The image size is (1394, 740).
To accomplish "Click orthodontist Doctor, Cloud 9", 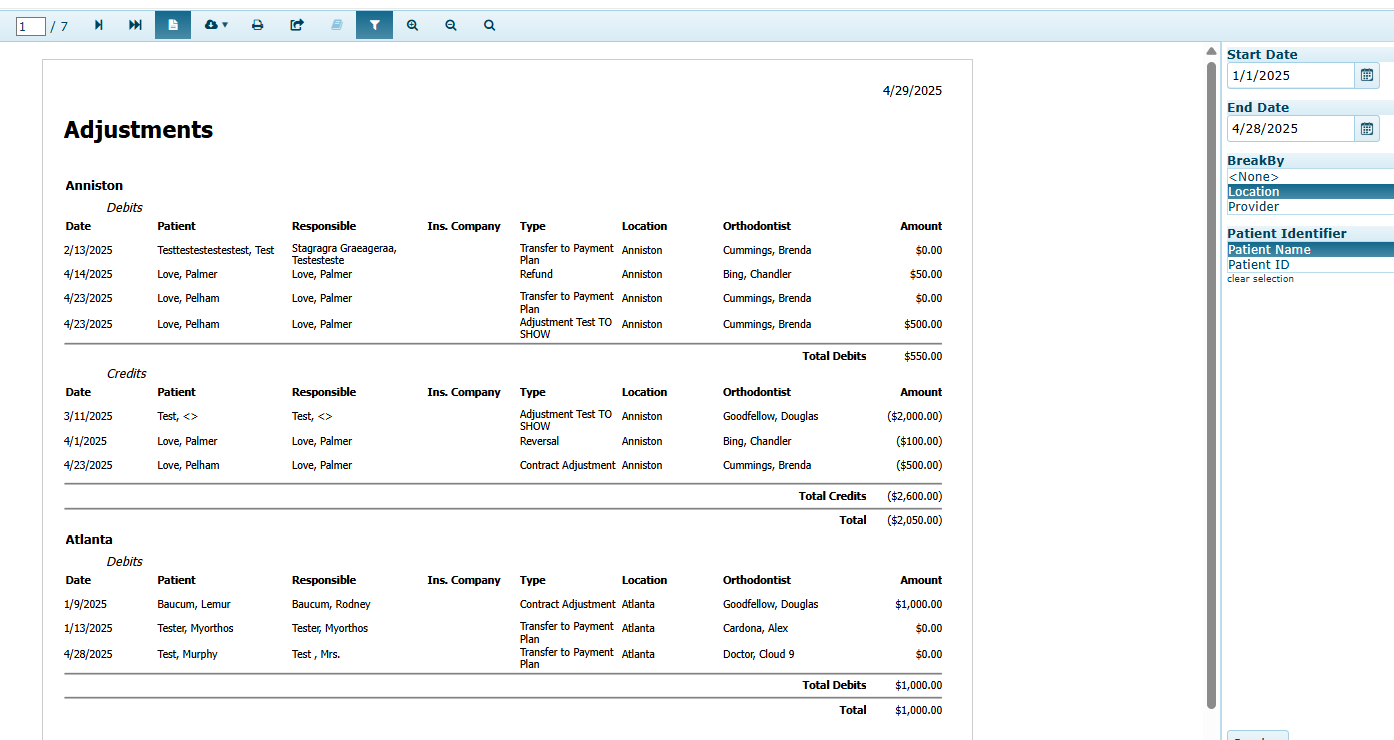I will point(758,654).
